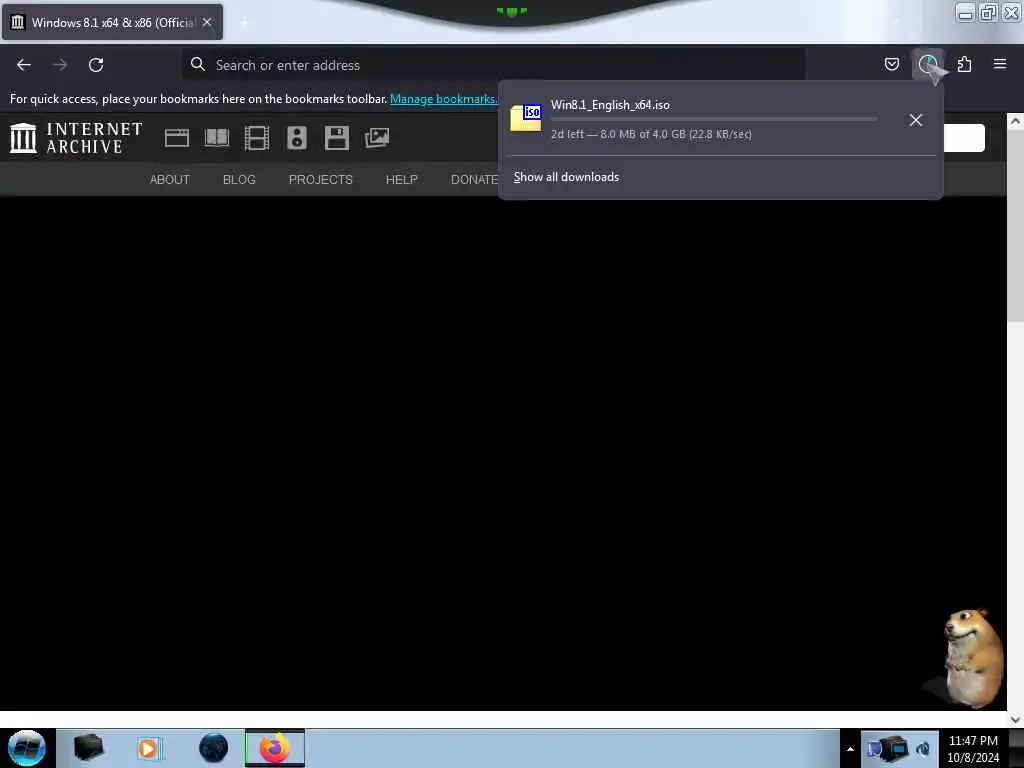Open the Software floppy disk icon
1024x768 pixels.
tap(337, 138)
